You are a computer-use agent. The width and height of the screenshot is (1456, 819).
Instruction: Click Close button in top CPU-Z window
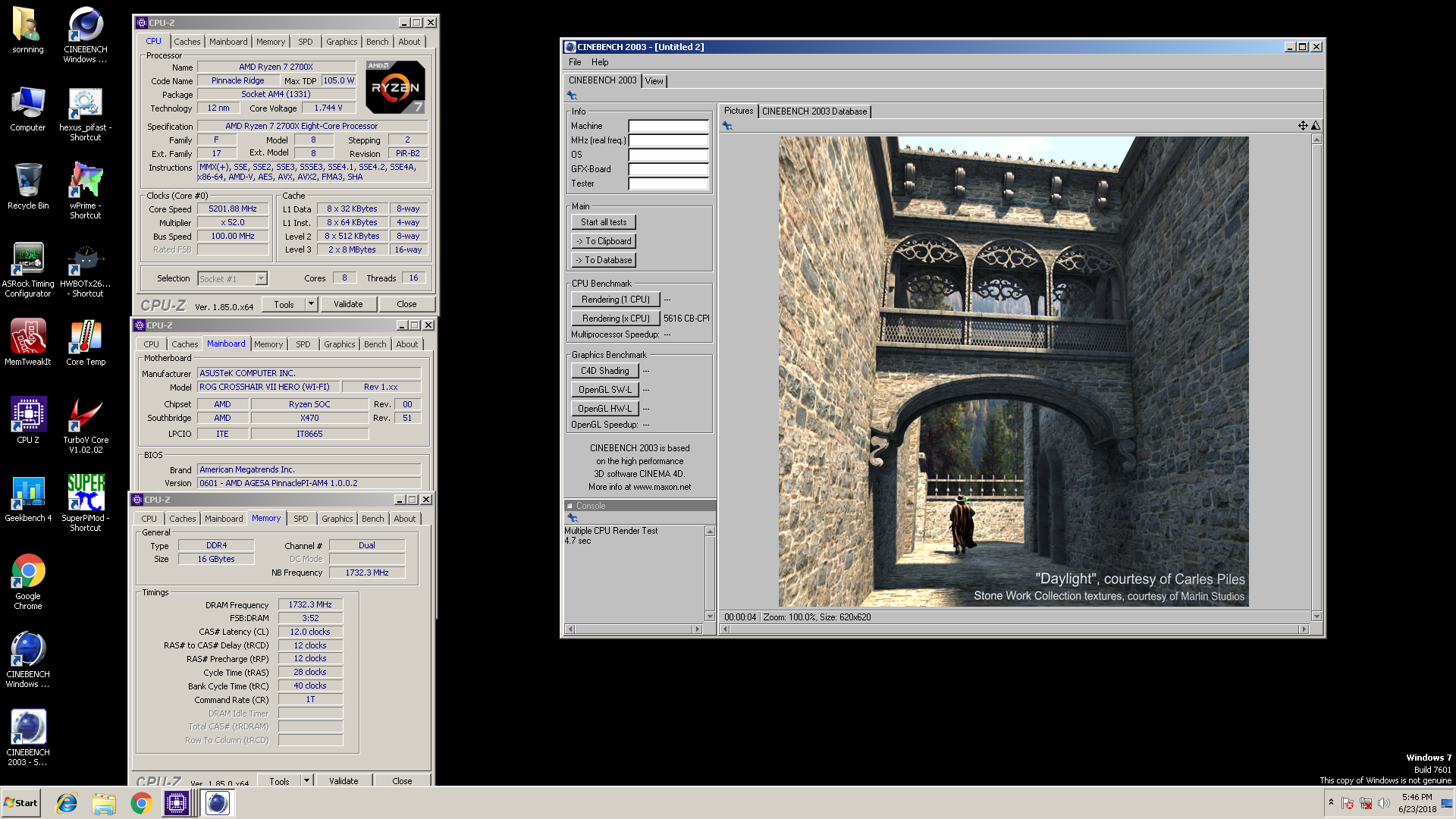tap(406, 304)
